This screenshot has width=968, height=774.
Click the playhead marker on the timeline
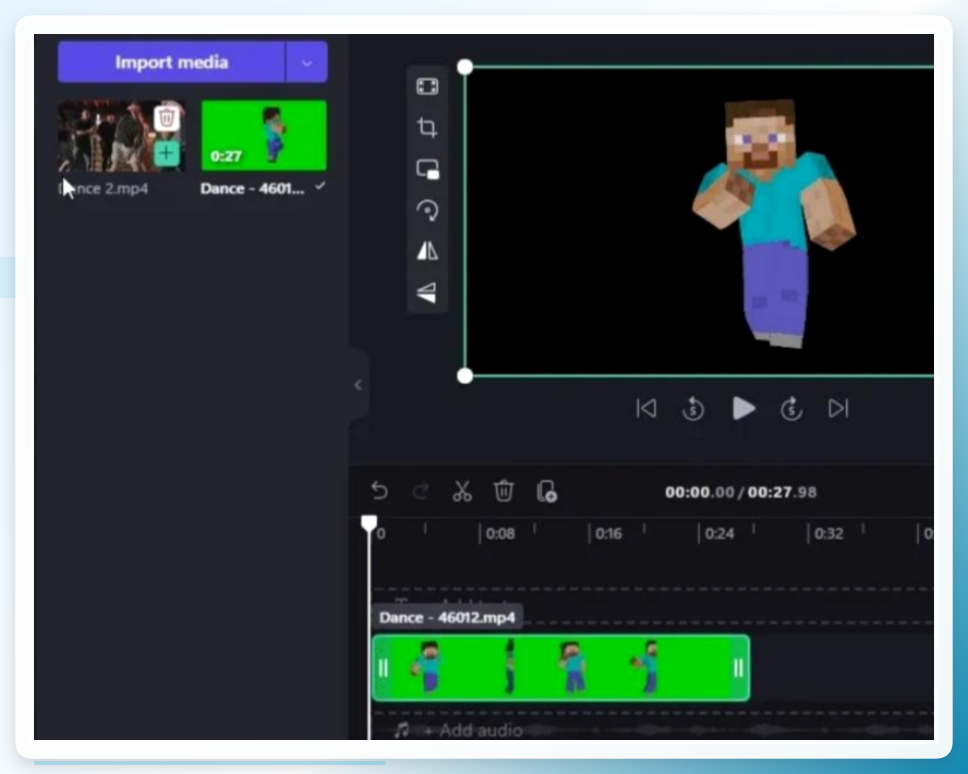(x=369, y=523)
